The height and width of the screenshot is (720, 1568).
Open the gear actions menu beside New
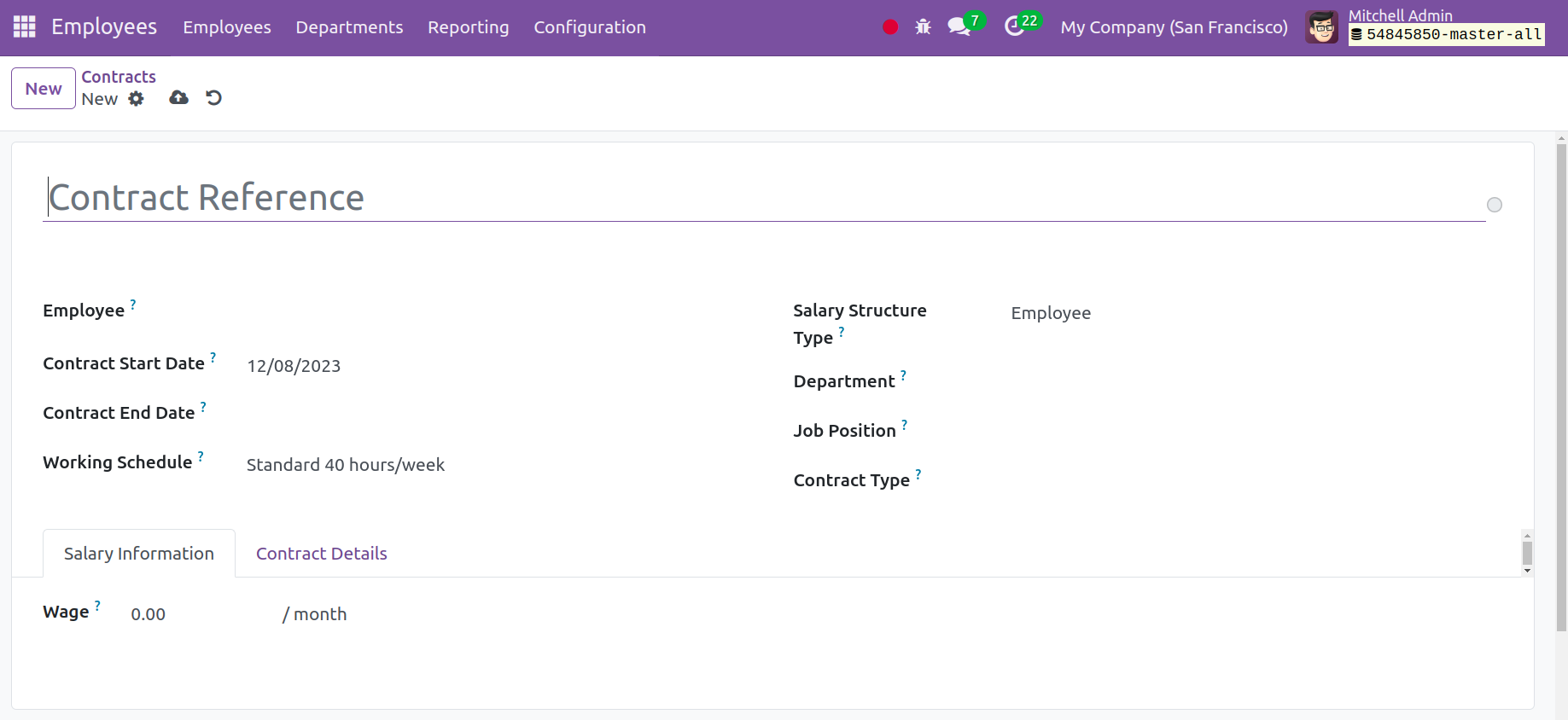pos(137,99)
